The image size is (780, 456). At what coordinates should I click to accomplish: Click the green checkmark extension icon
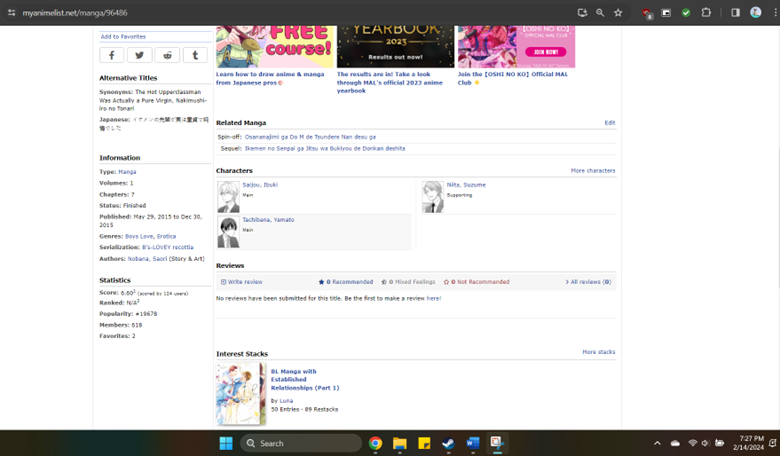(x=686, y=13)
